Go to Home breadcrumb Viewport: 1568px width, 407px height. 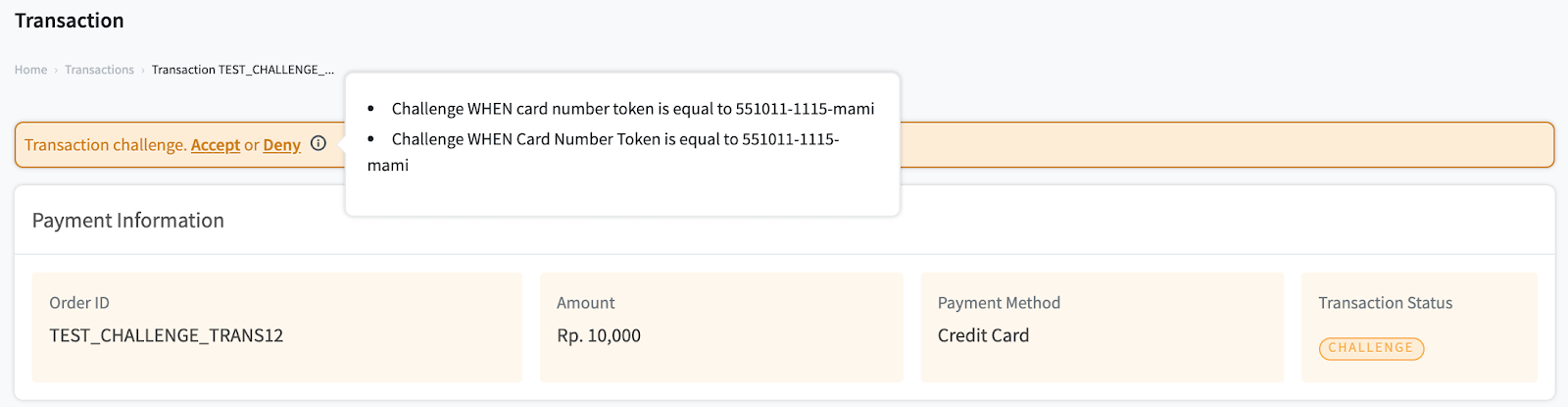point(30,70)
